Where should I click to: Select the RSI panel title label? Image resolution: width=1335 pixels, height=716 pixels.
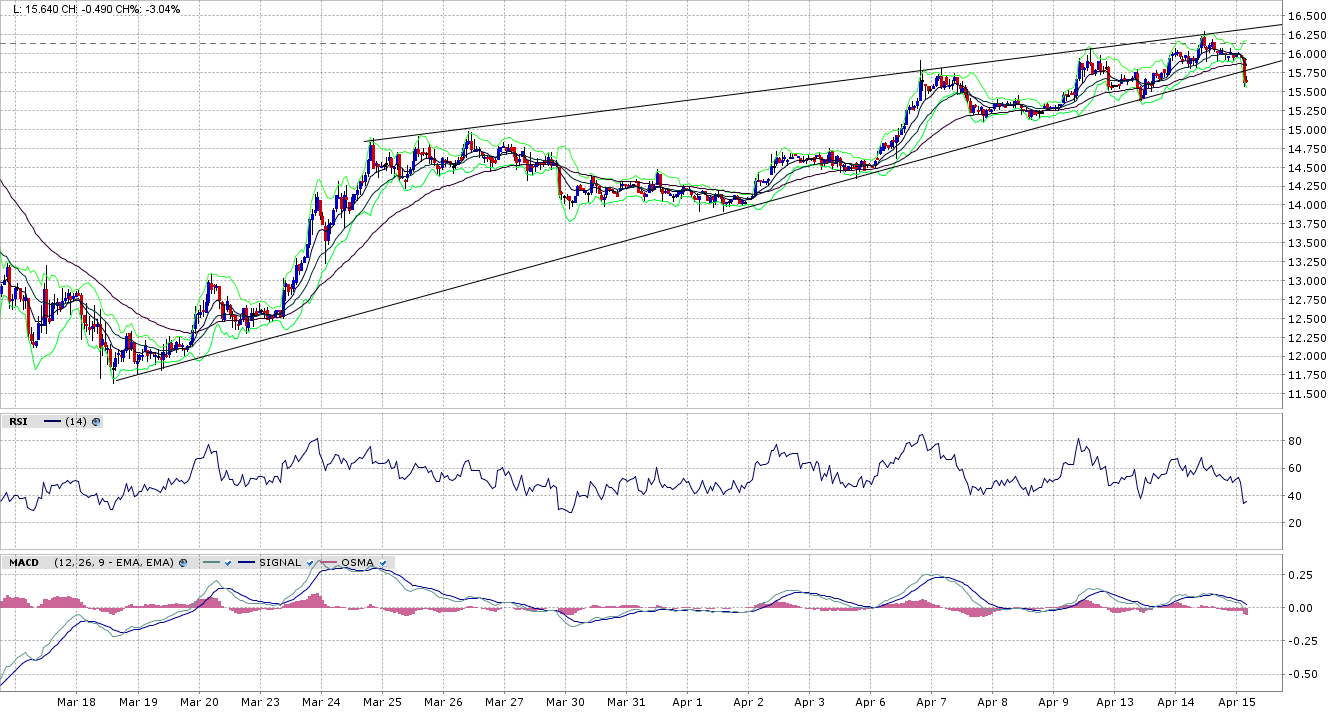pos(18,422)
